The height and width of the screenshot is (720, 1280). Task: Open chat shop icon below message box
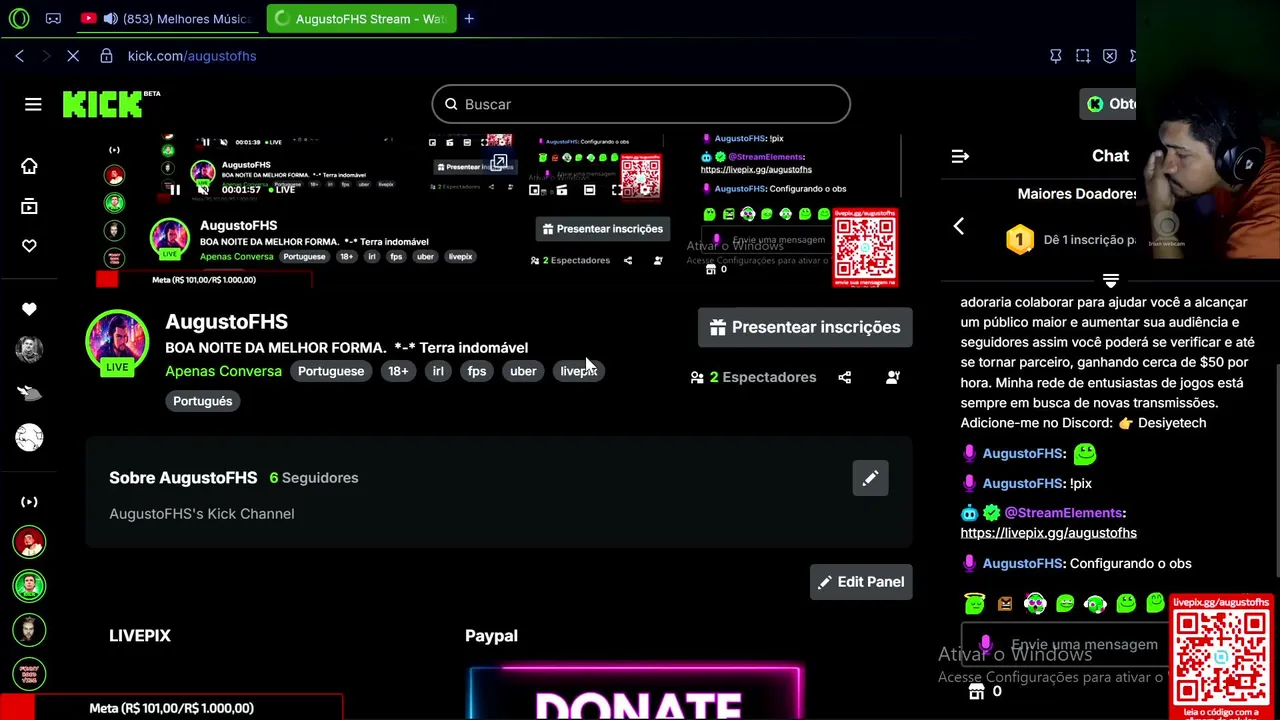pyautogui.click(x=977, y=691)
